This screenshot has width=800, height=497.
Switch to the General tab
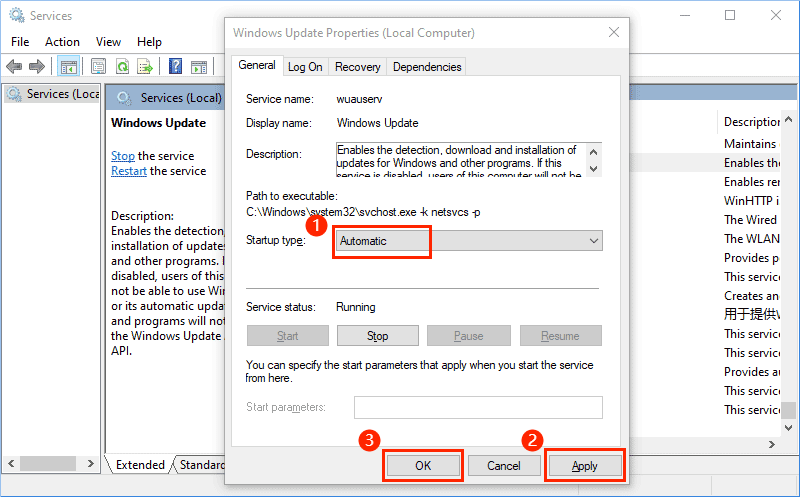[257, 65]
